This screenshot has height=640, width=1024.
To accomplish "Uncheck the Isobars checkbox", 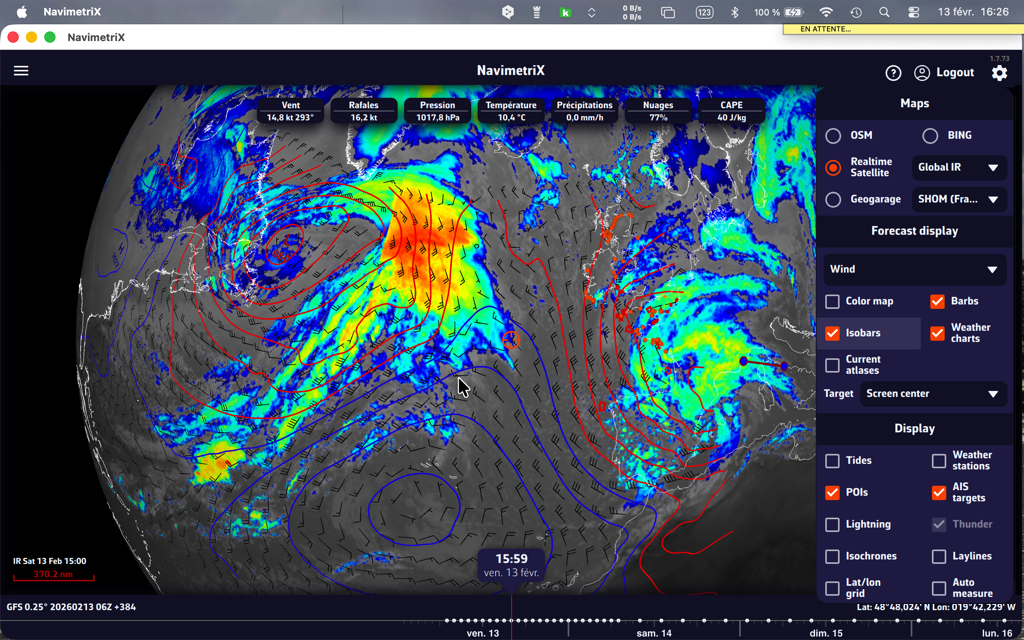I will click(832, 333).
